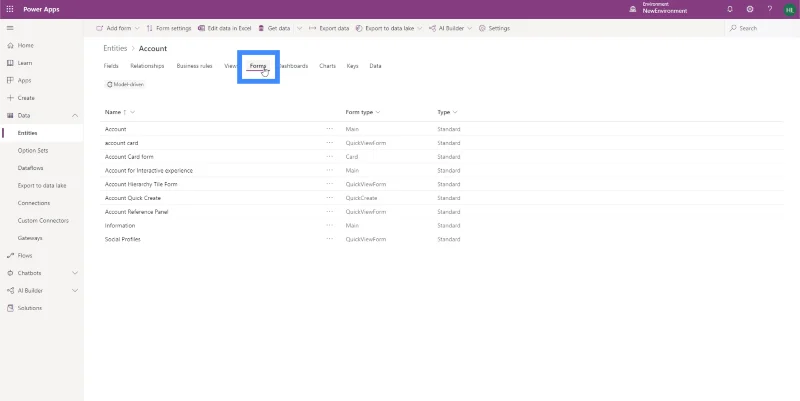Click the Create plus icon
This screenshot has height=401, width=800.
coord(10,97)
